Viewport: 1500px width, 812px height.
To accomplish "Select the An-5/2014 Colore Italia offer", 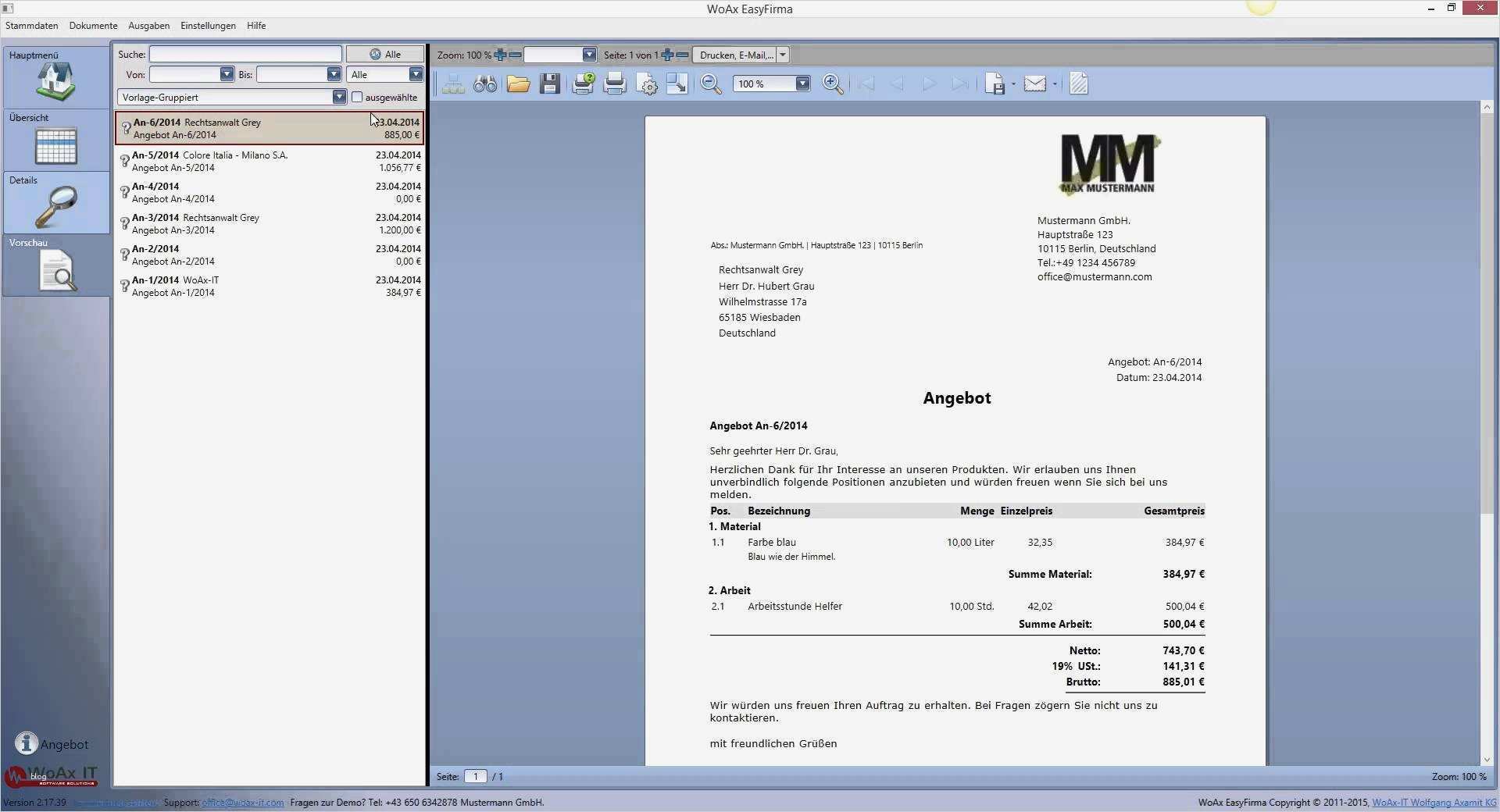I will tap(234, 161).
